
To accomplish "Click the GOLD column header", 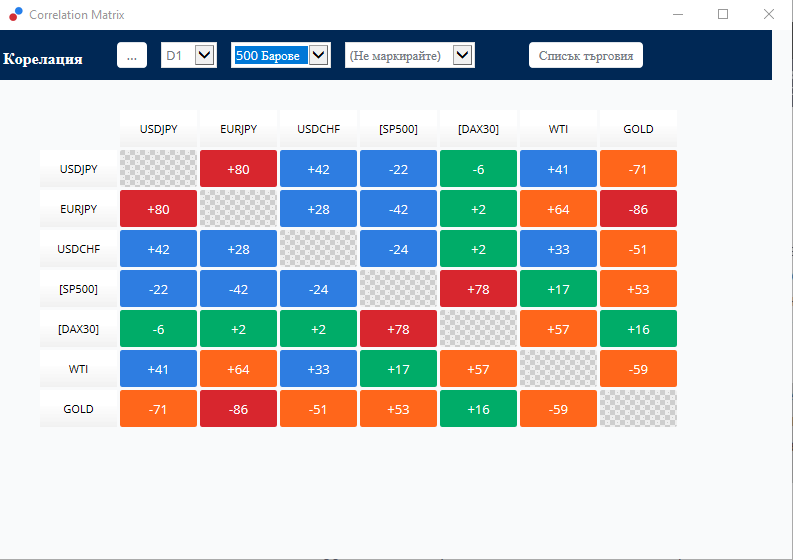I will [638, 129].
